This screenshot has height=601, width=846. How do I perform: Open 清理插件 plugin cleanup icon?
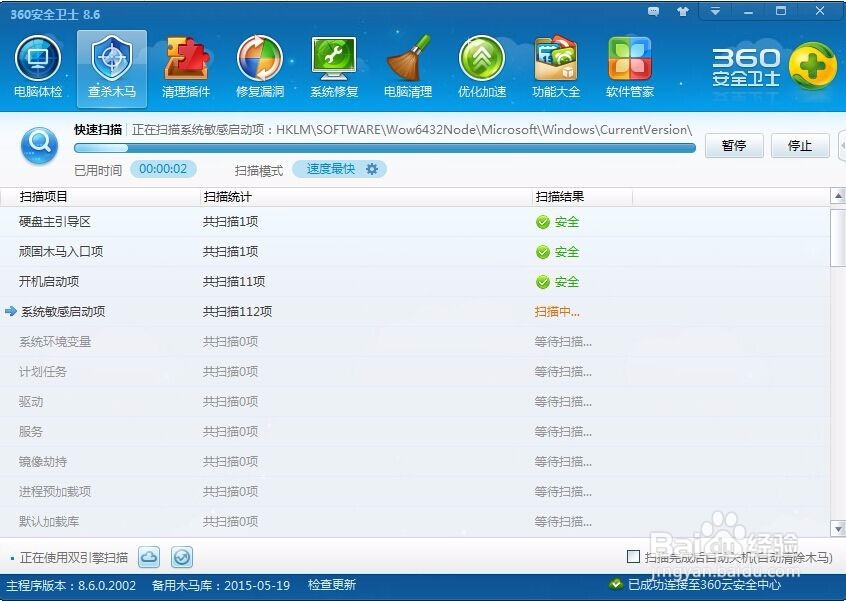point(186,67)
